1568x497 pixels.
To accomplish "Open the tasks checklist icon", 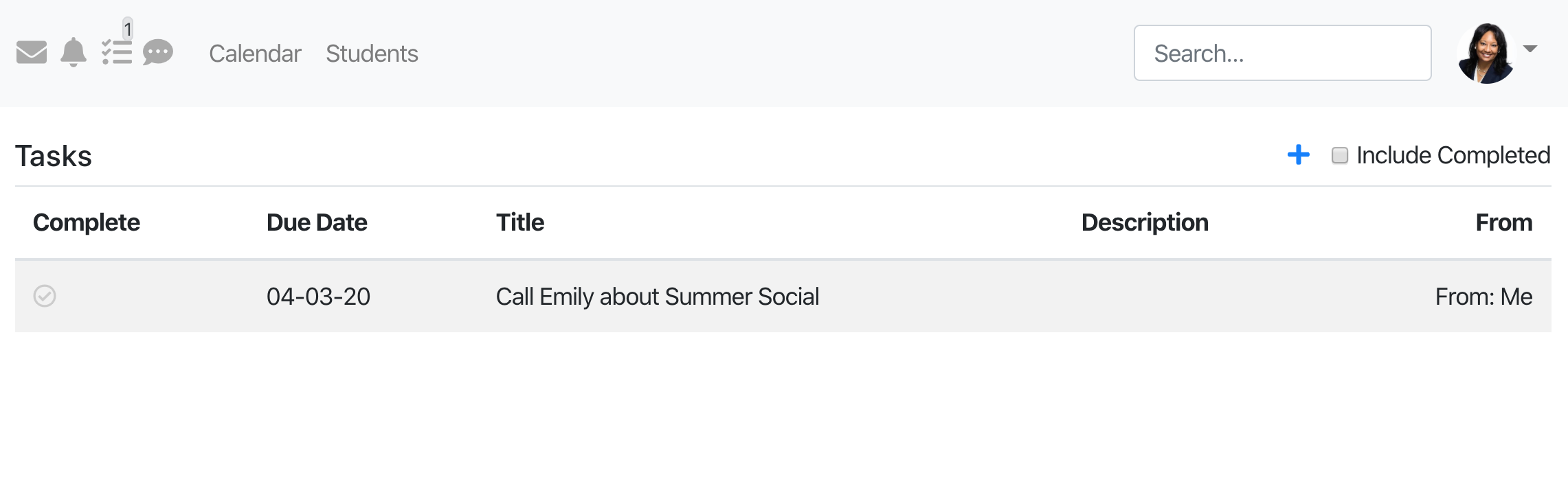I will (117, 53).
